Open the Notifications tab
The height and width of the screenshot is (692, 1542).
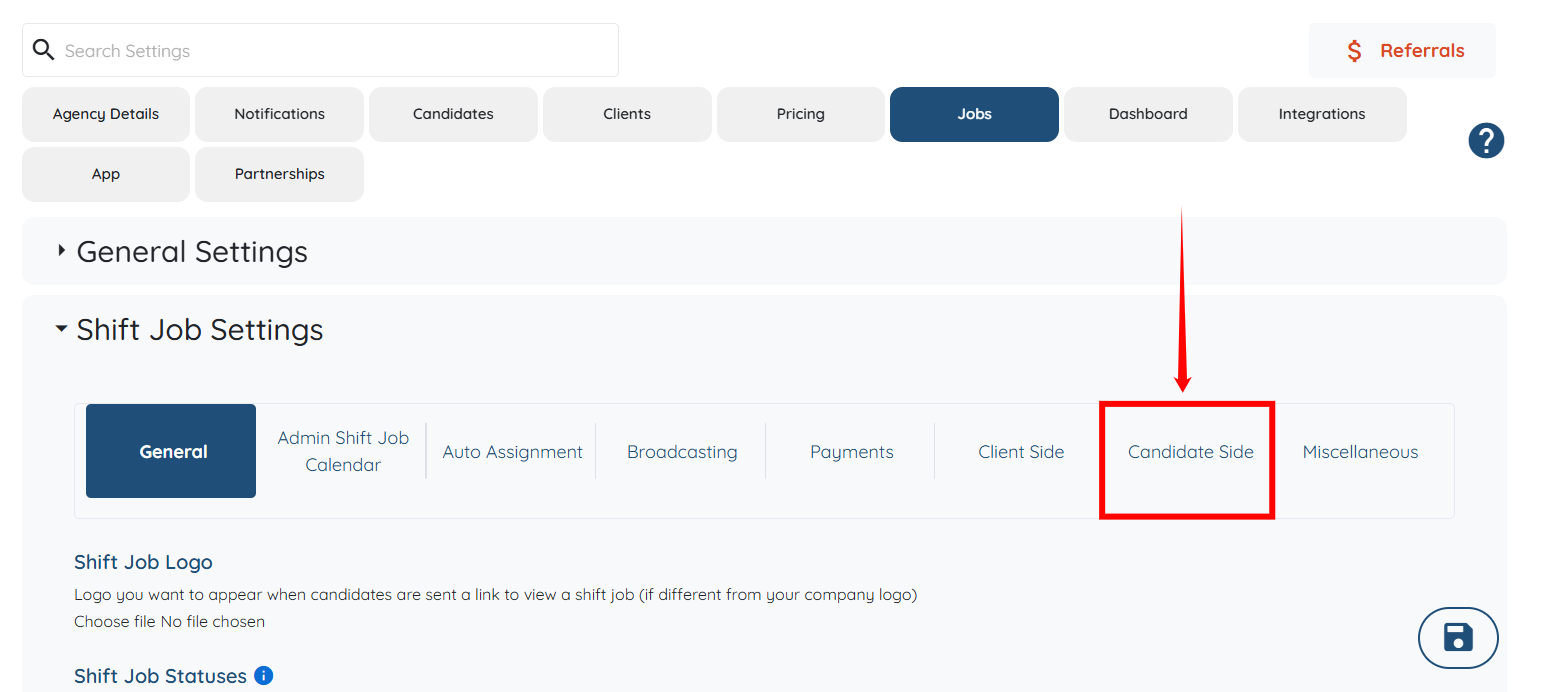coord(279,114)
